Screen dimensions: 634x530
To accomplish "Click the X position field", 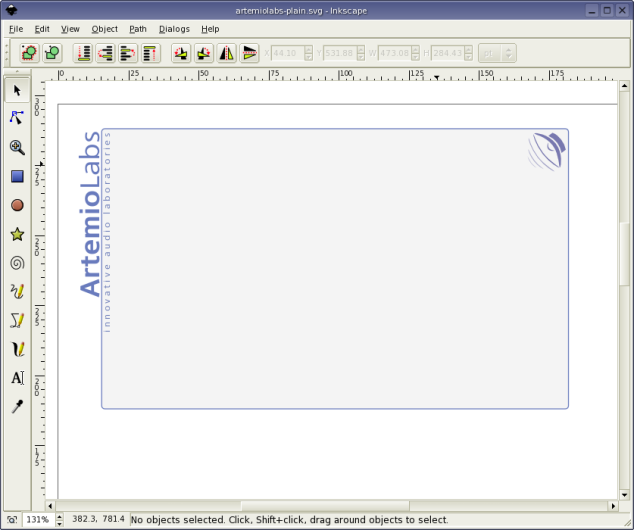I will tap(287, 53).
